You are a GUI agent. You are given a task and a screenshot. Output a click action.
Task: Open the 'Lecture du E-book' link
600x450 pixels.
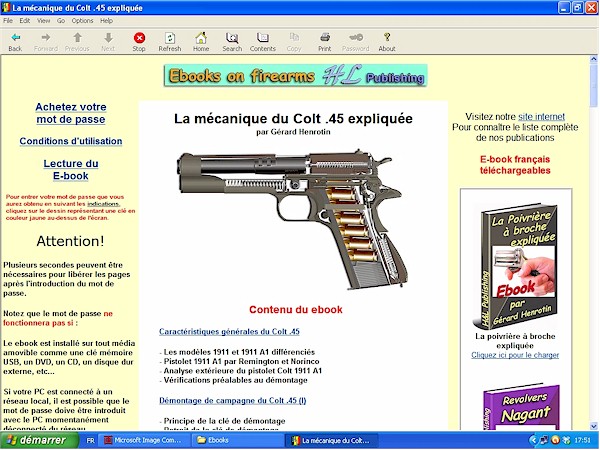click(71, 170)
